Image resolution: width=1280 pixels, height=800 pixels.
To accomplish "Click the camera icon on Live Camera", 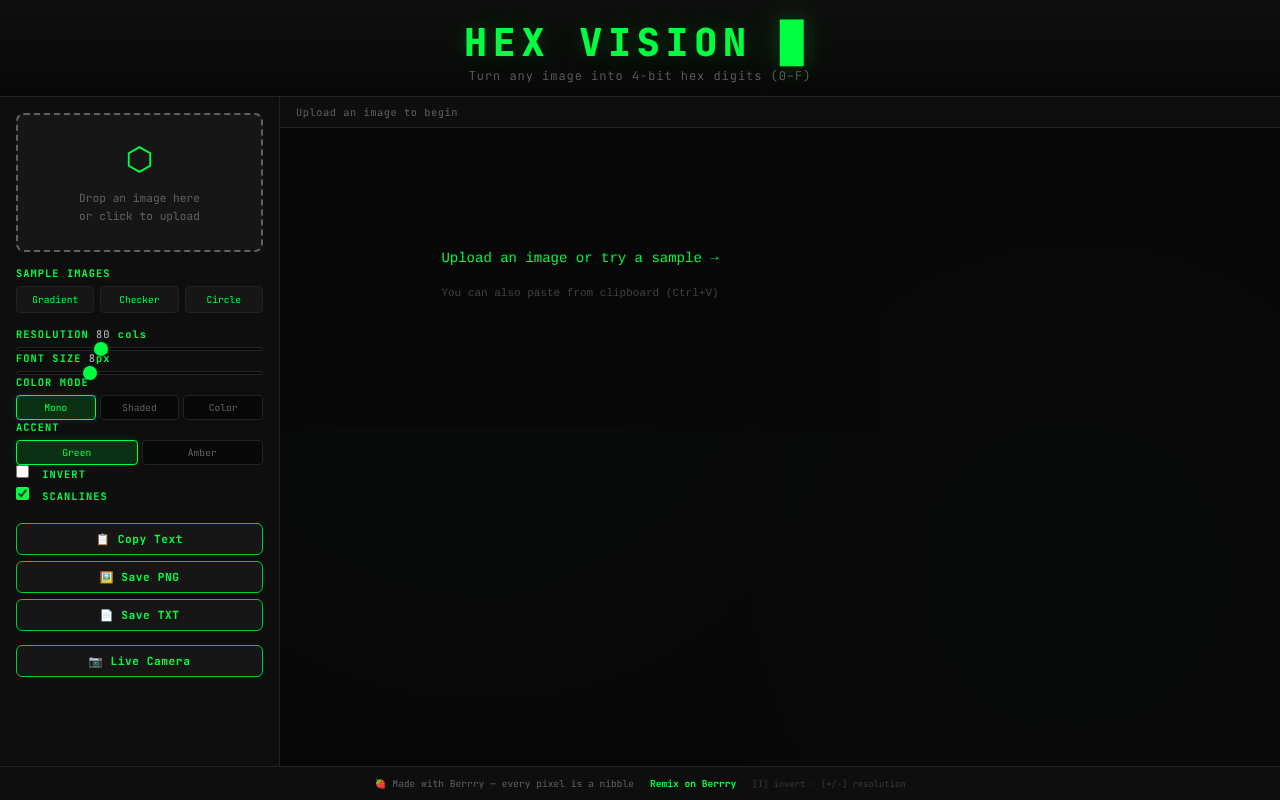I will [x=95, y=661].
